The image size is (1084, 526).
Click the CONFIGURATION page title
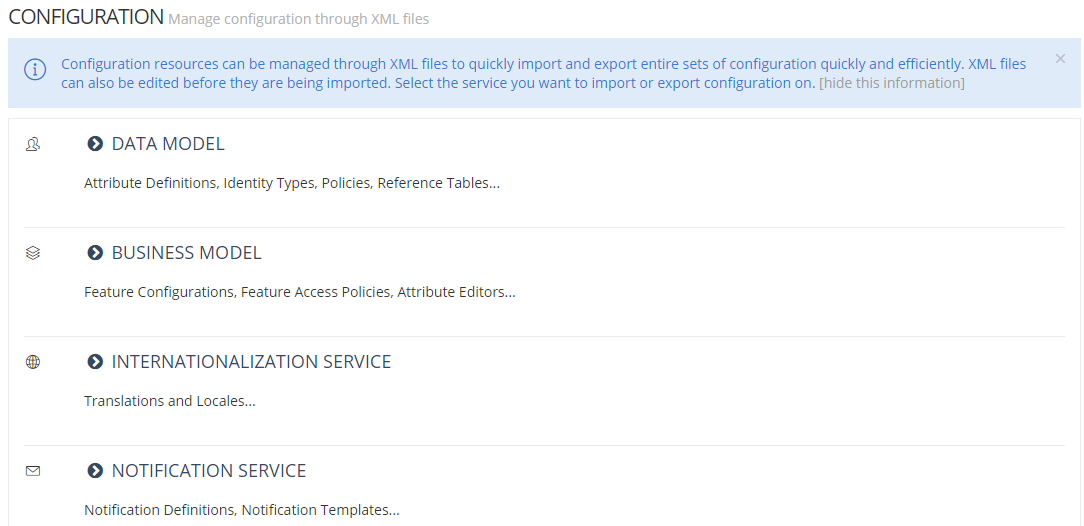(86, 17)
